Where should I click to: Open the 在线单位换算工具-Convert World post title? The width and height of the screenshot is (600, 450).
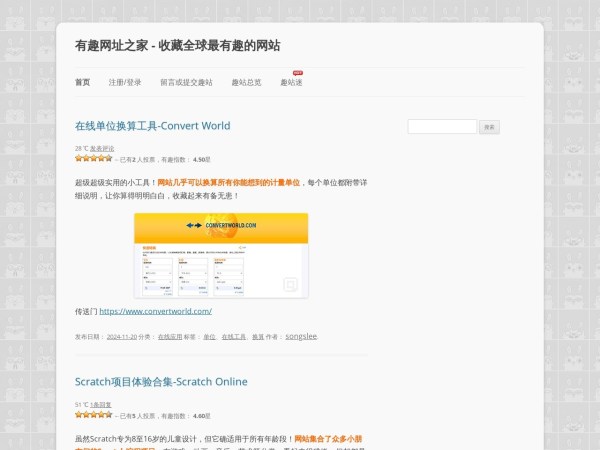pyautogui.click(x=152, y=126)
